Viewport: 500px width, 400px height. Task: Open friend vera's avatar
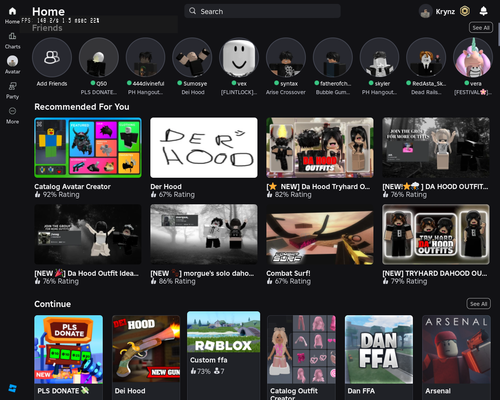click(473, 57)
